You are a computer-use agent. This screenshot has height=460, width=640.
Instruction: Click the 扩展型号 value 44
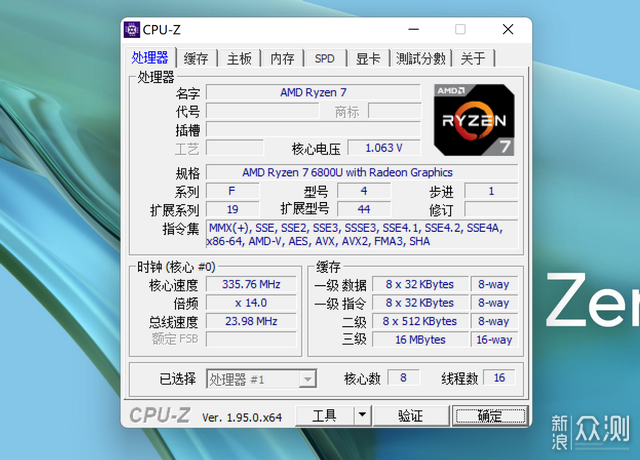364,209
